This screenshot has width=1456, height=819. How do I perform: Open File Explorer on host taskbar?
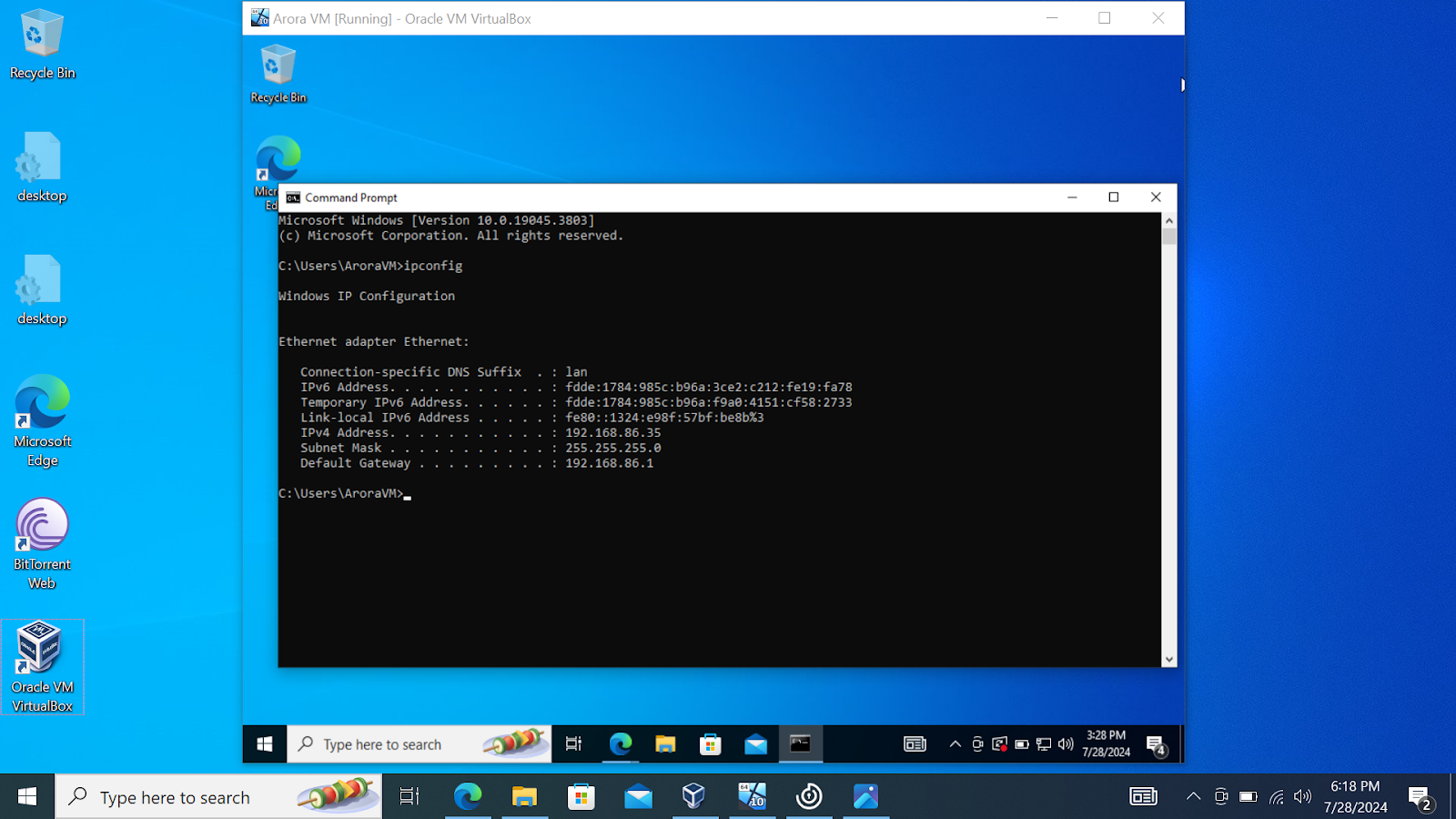[x=524, y=797]
